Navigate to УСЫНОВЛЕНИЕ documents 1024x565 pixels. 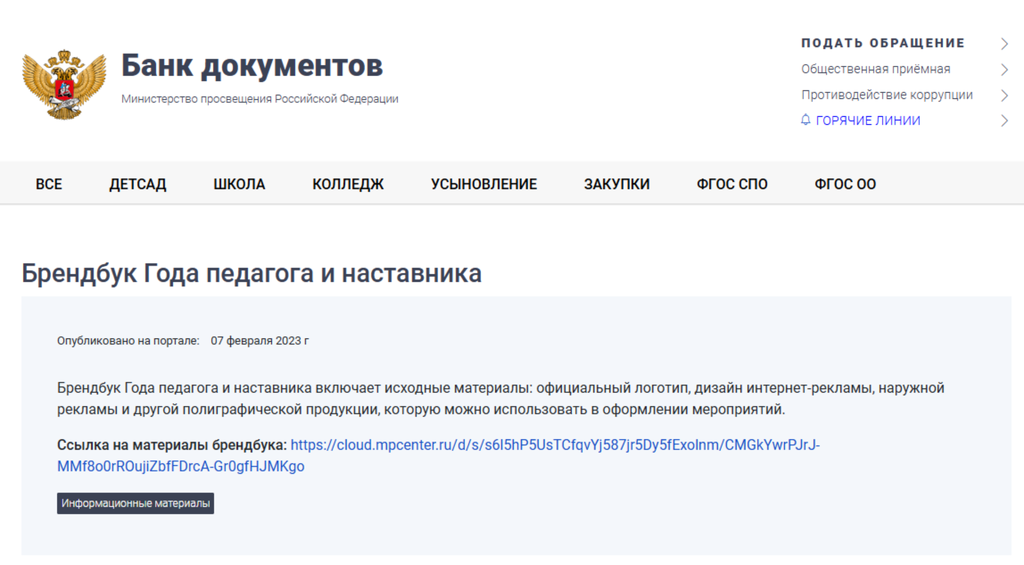click(x=484, y=184)
